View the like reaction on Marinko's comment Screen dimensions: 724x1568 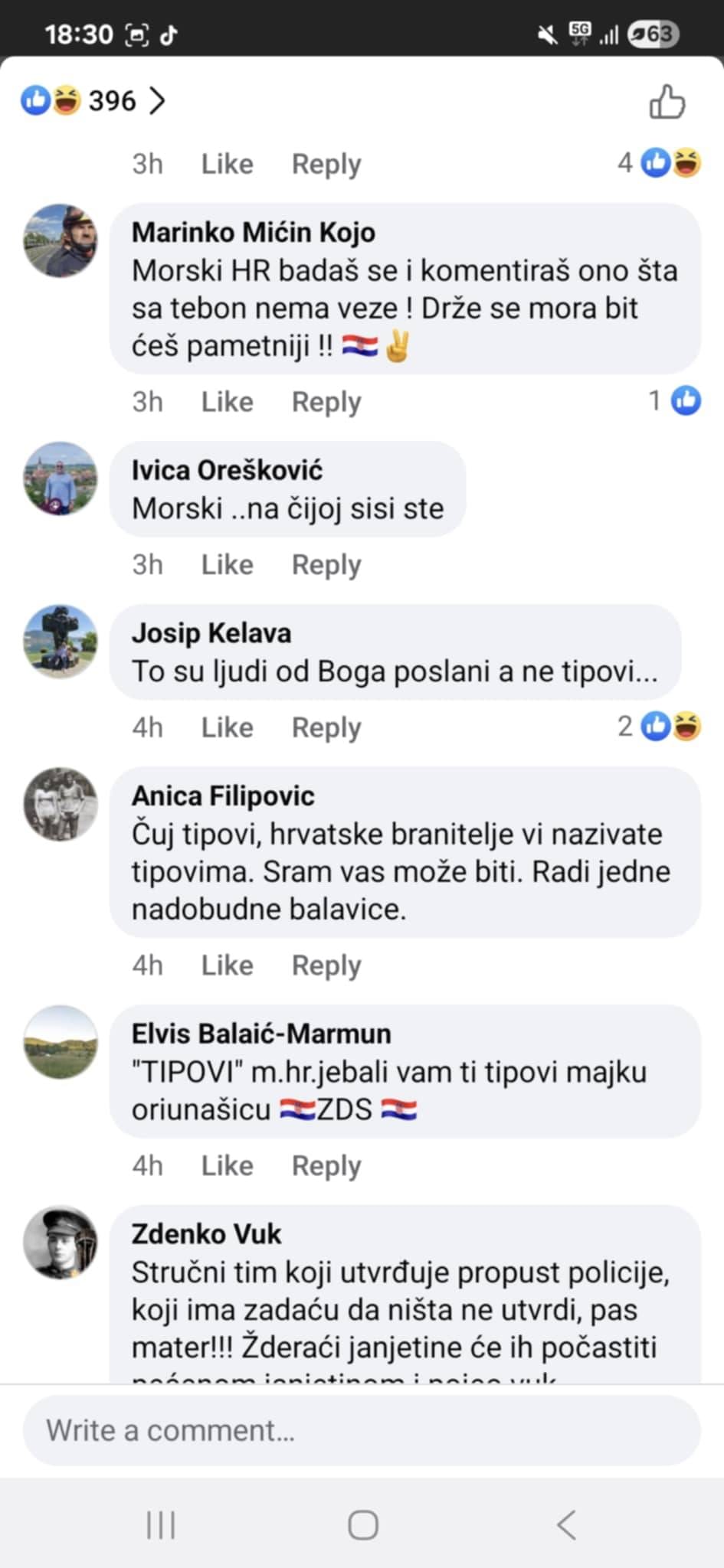[x=675, y=400]
